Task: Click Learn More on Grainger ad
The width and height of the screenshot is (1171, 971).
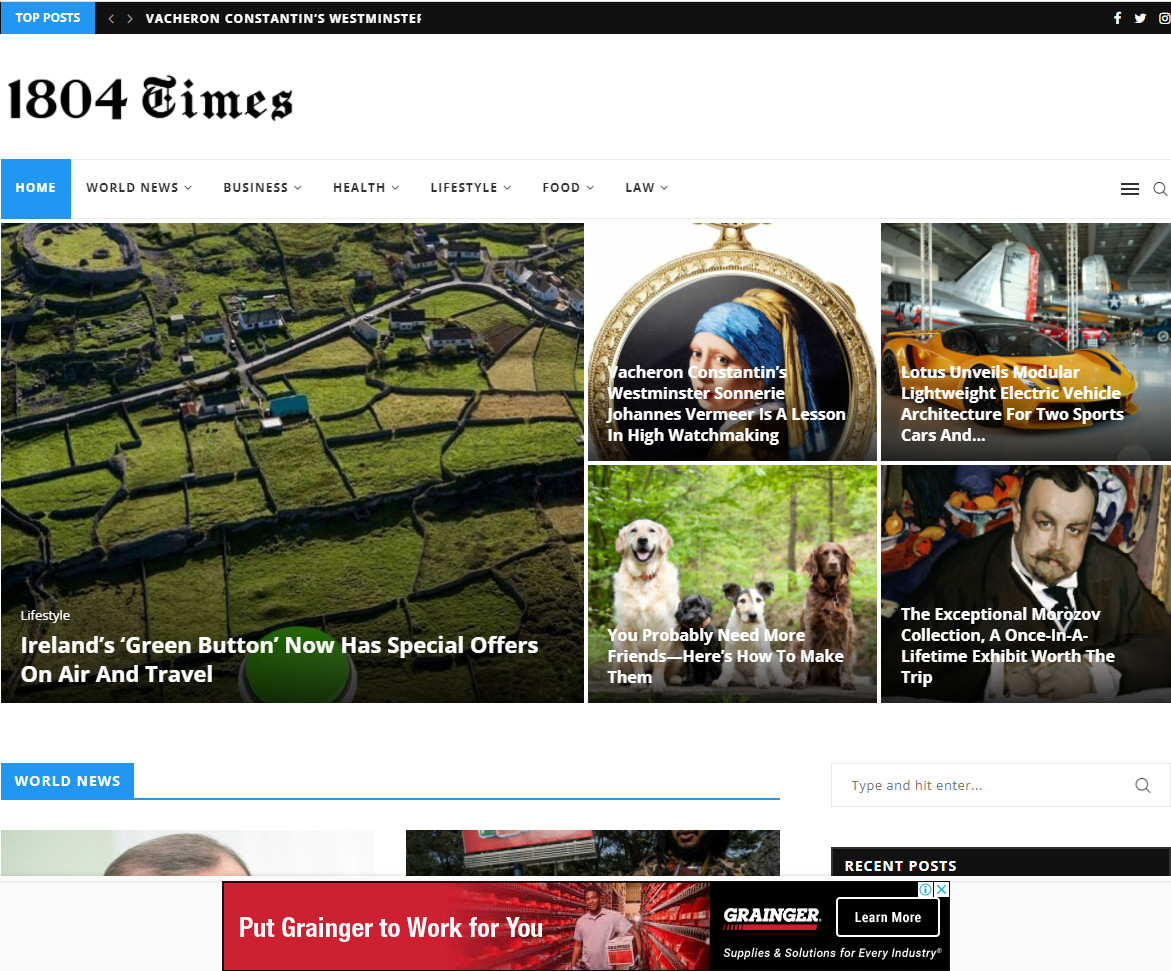Action: [x=887, y=917]
